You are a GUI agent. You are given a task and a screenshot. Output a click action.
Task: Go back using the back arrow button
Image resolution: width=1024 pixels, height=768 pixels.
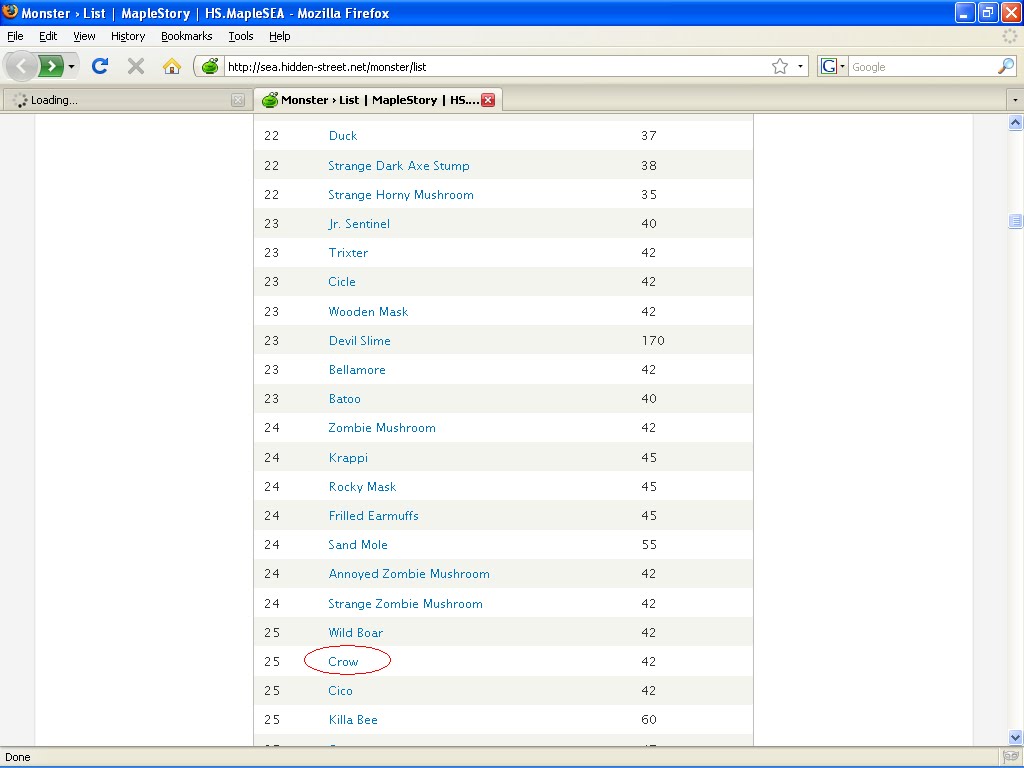(21, 66)
